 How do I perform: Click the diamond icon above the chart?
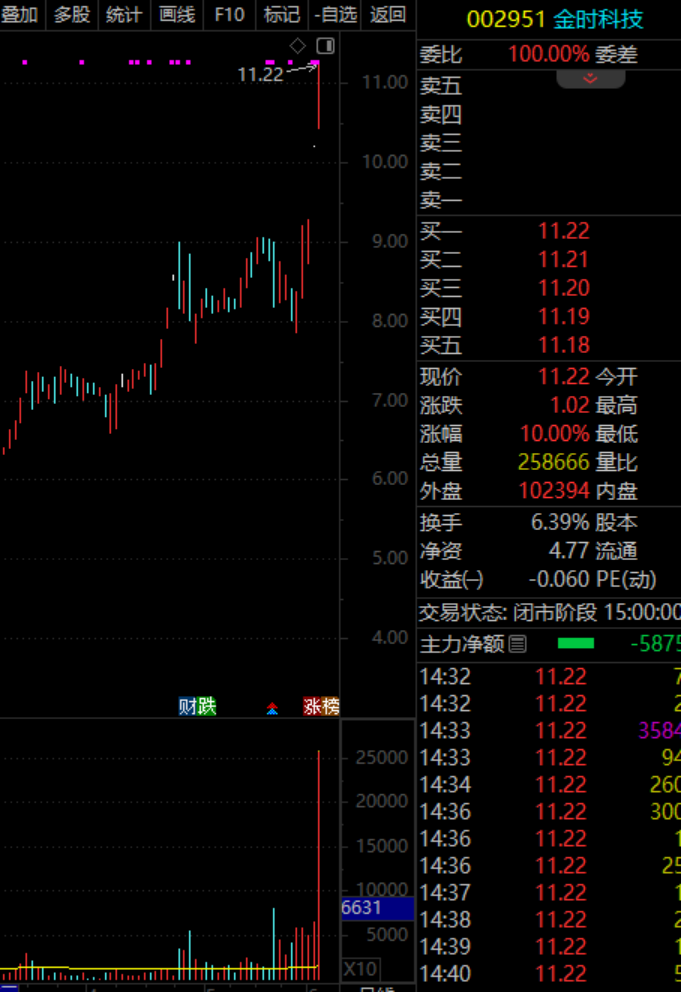point(297,46)
